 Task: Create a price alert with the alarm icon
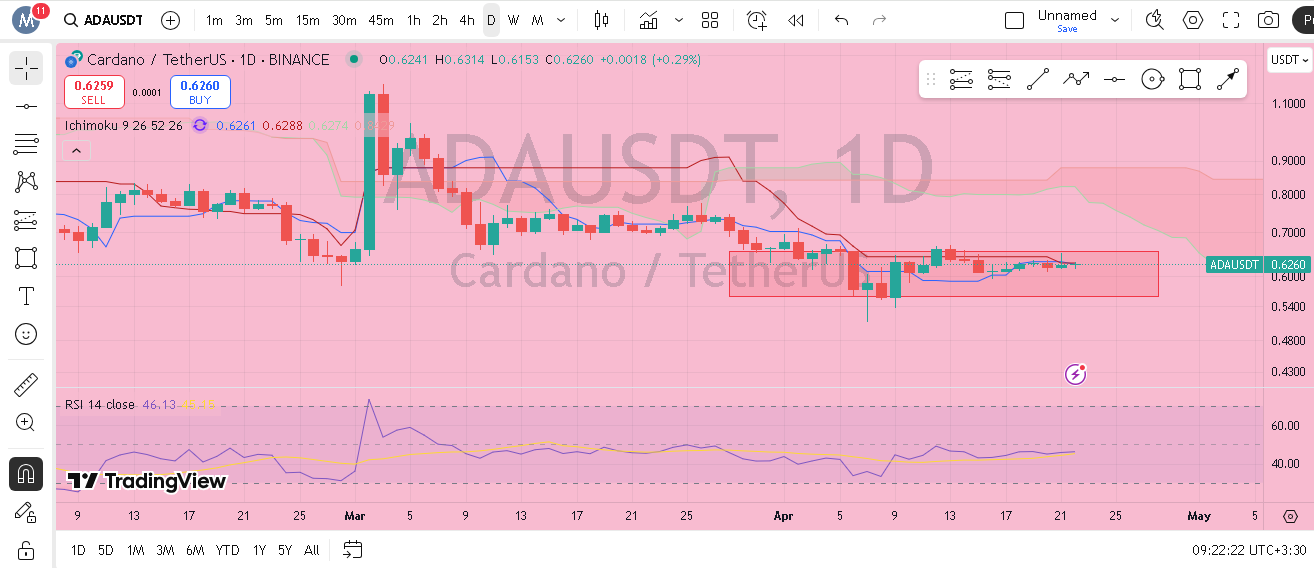(x=757, y=20)
